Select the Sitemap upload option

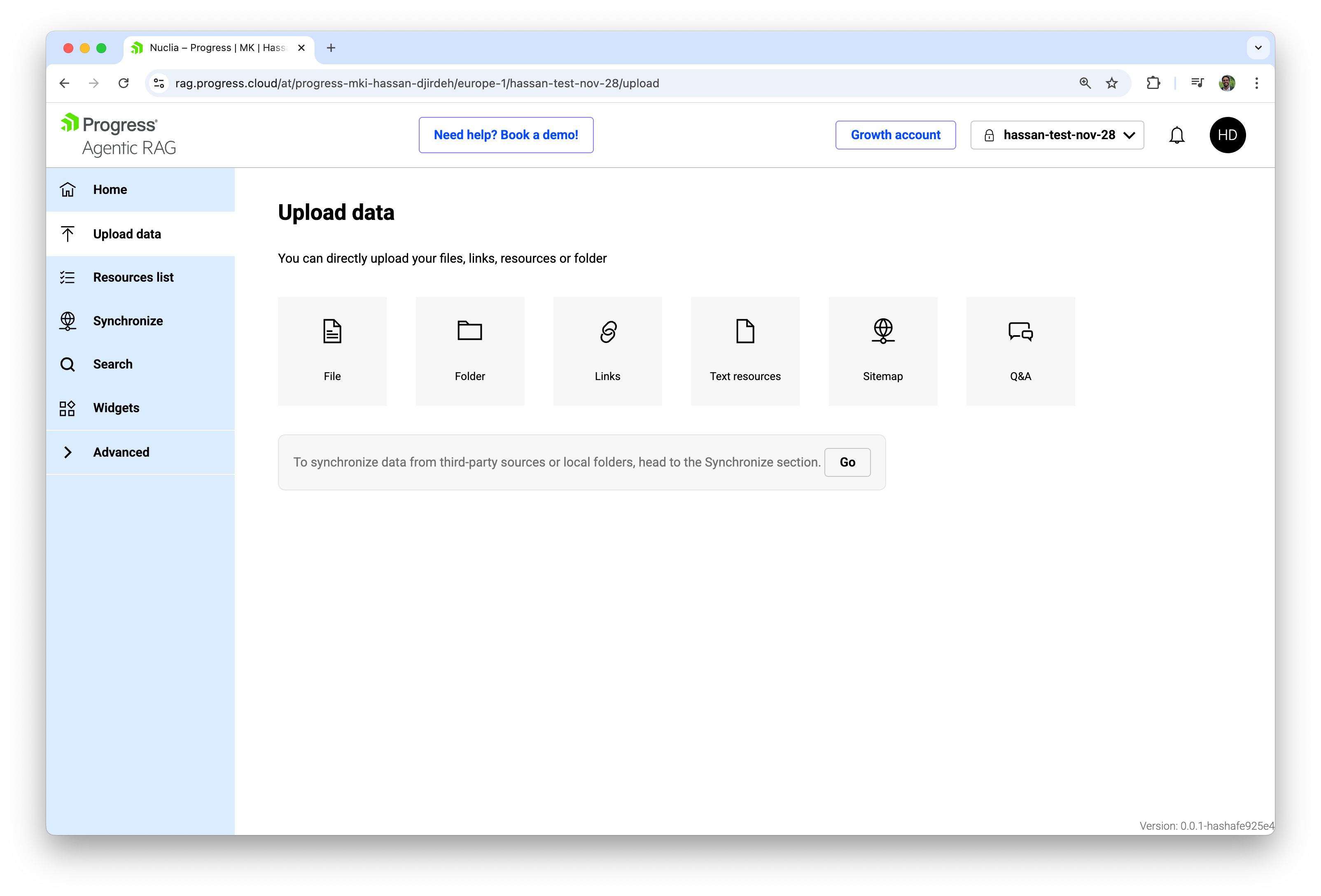(x=882, y=351)
